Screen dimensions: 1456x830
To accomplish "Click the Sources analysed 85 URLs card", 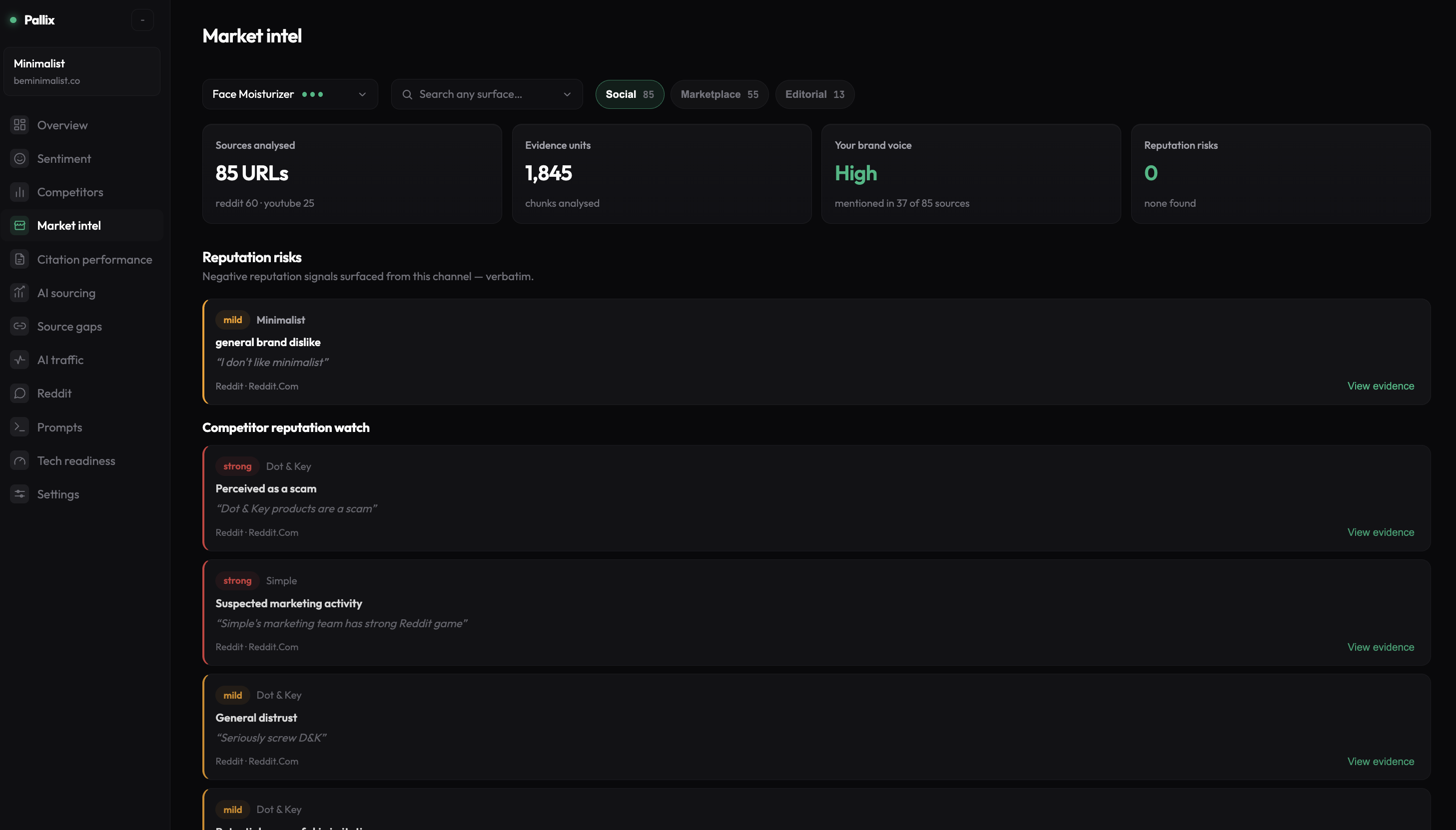I will point(352,174).
